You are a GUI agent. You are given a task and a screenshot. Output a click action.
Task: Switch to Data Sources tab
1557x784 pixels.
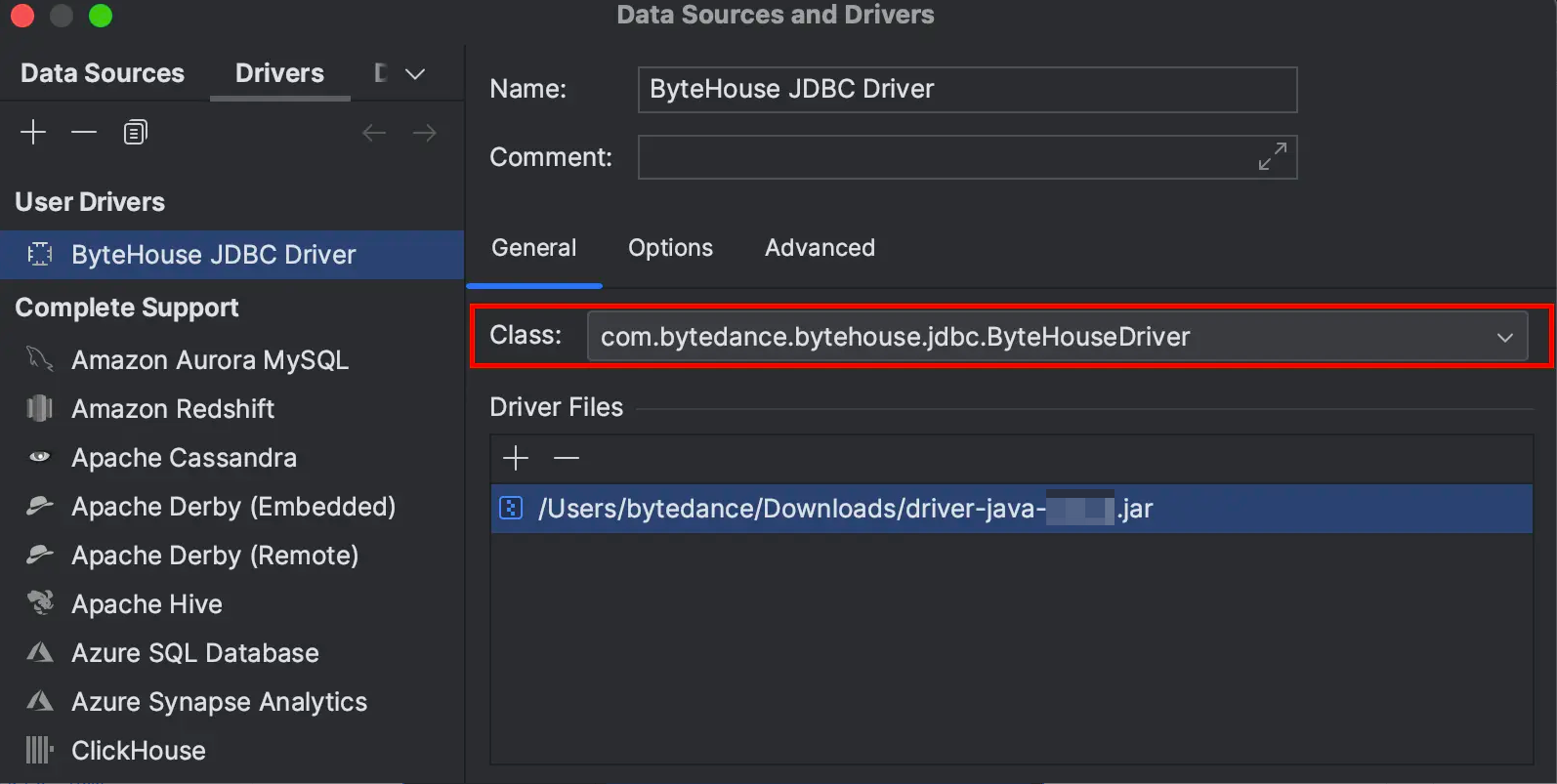click(103, 73)
